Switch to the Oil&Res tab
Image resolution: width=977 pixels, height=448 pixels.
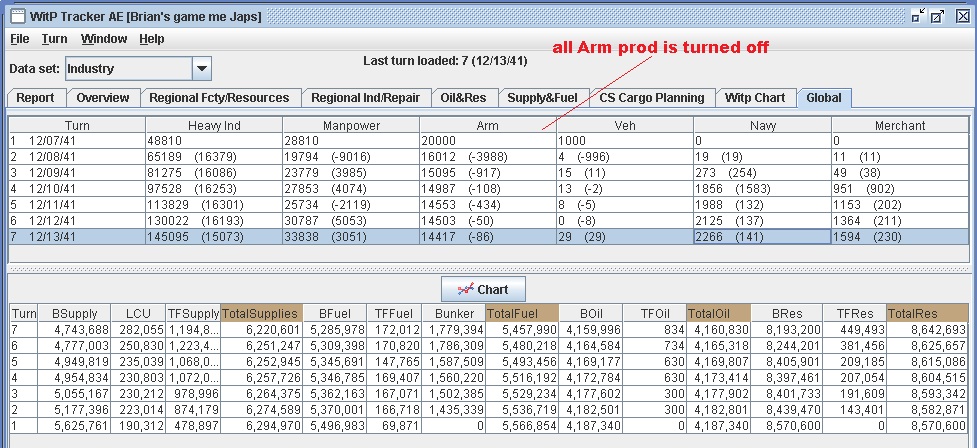click(x=464, y=98)
